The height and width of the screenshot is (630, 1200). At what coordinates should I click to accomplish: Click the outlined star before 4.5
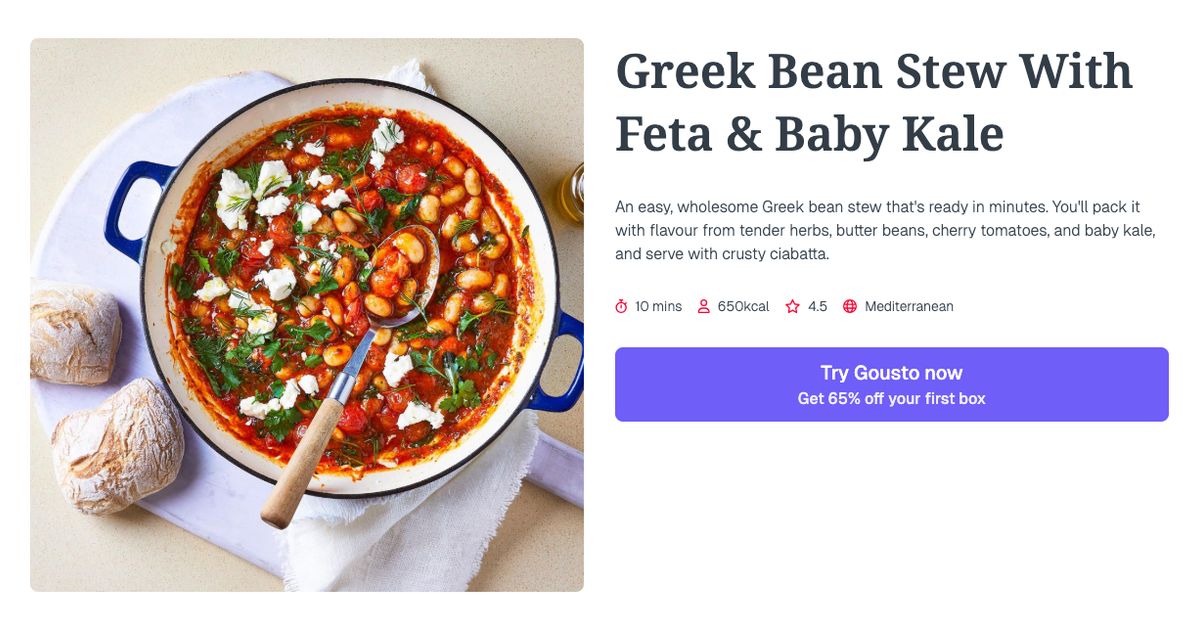[x=791, y=306]
